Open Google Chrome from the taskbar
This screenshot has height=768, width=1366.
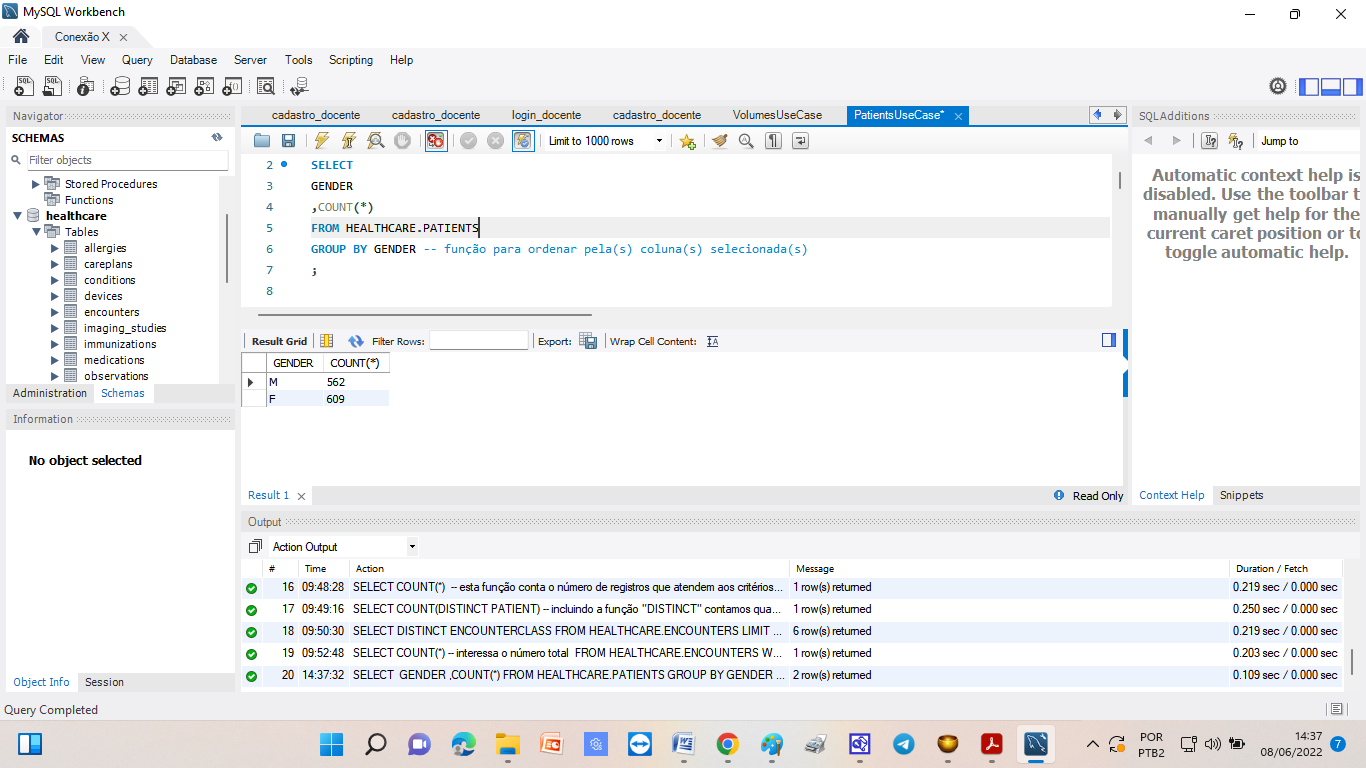tap(727, 744)
